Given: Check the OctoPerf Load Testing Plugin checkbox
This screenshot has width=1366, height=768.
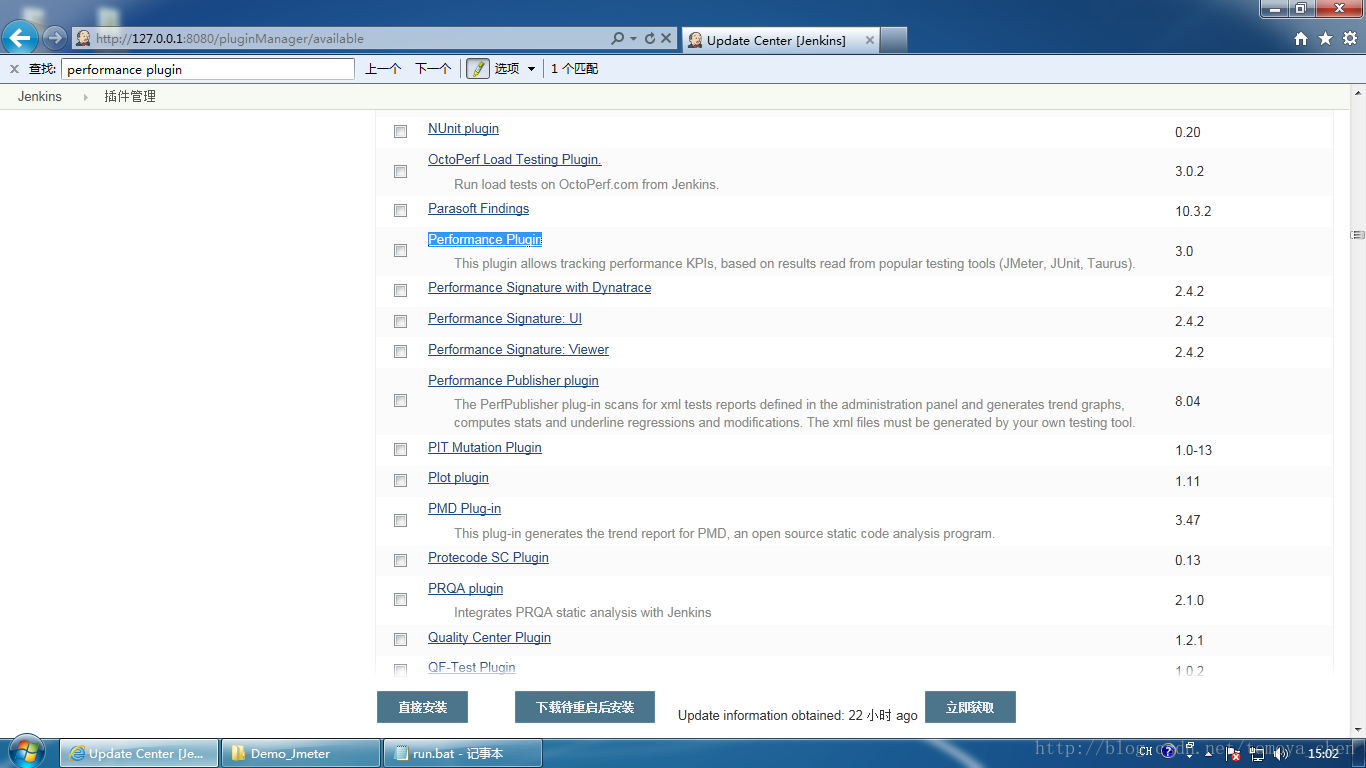Looking at the screenshot, I should (400, 171).
